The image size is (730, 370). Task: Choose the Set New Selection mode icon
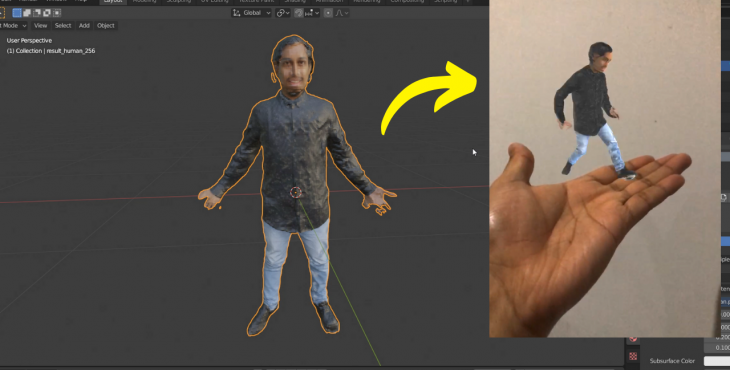(17, 13)
